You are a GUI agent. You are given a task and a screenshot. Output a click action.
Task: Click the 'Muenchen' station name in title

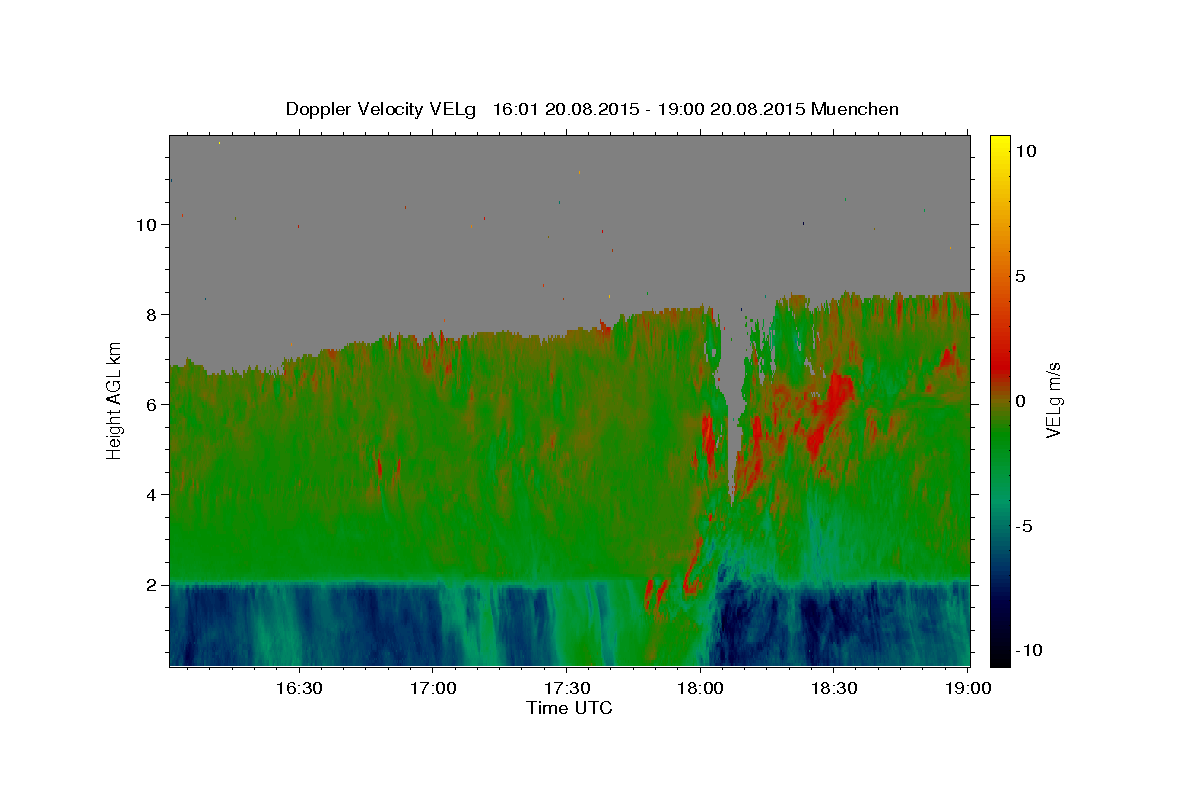coord(855,109)
